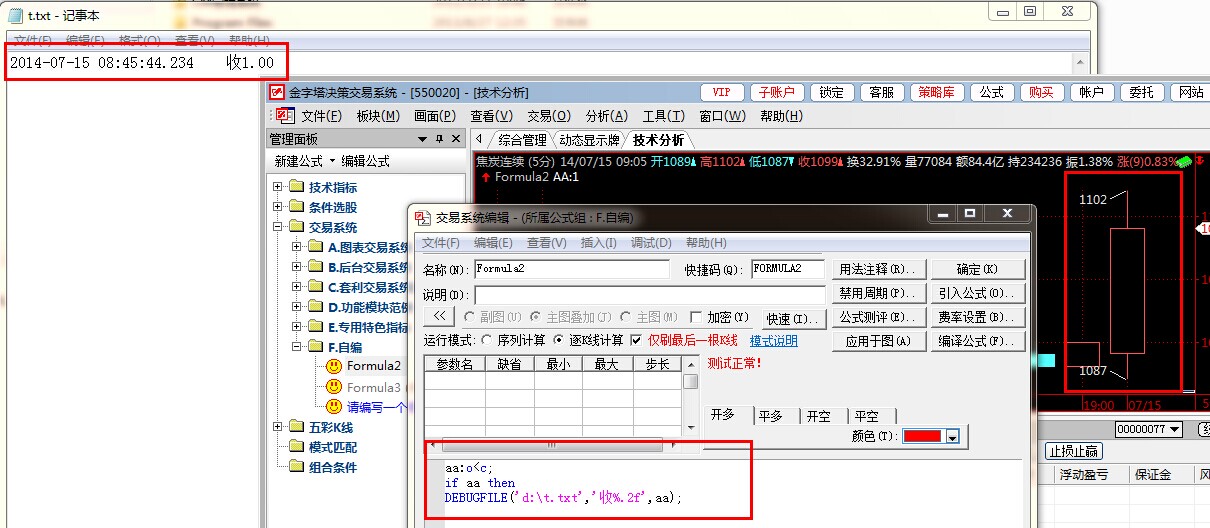The image size is (1210, 528).
Task: Expand the 五彩K线 tree node
Action: pos(277,427)
